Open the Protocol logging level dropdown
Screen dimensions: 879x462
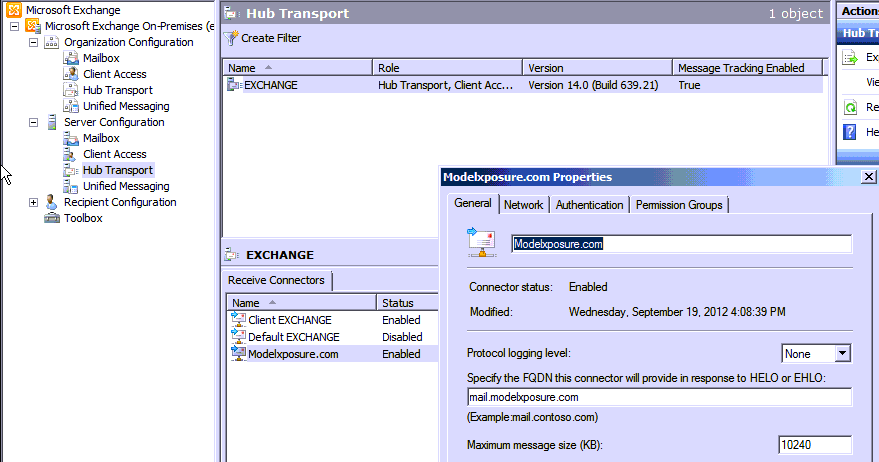843,353
